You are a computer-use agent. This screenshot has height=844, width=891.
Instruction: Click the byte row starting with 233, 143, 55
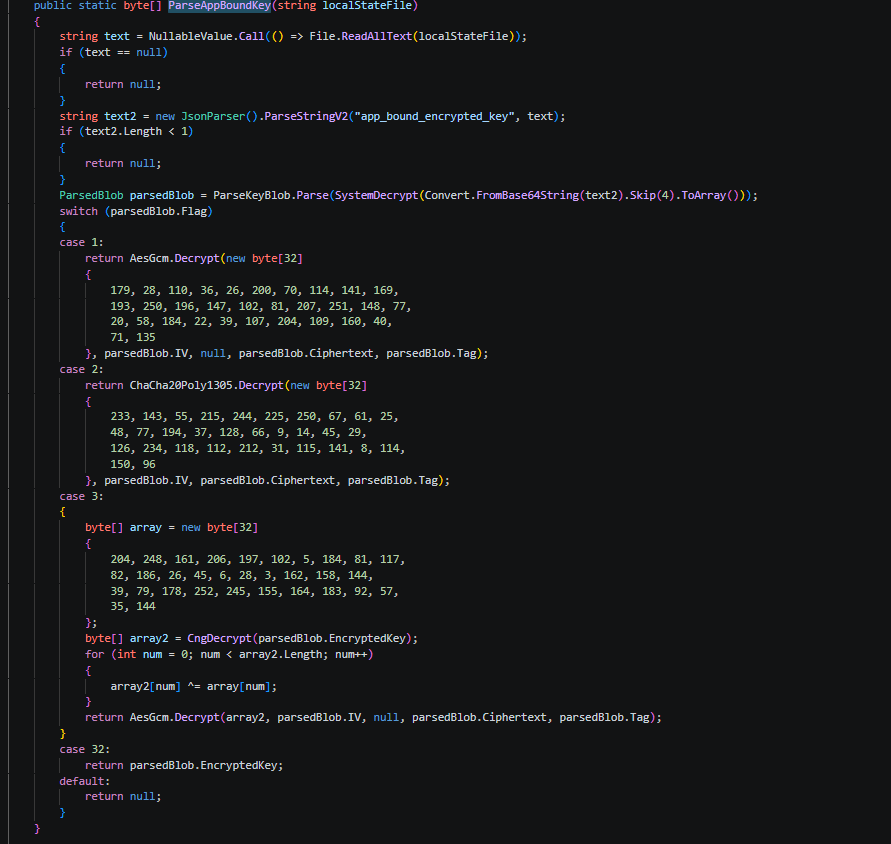[x=255, y=417]
